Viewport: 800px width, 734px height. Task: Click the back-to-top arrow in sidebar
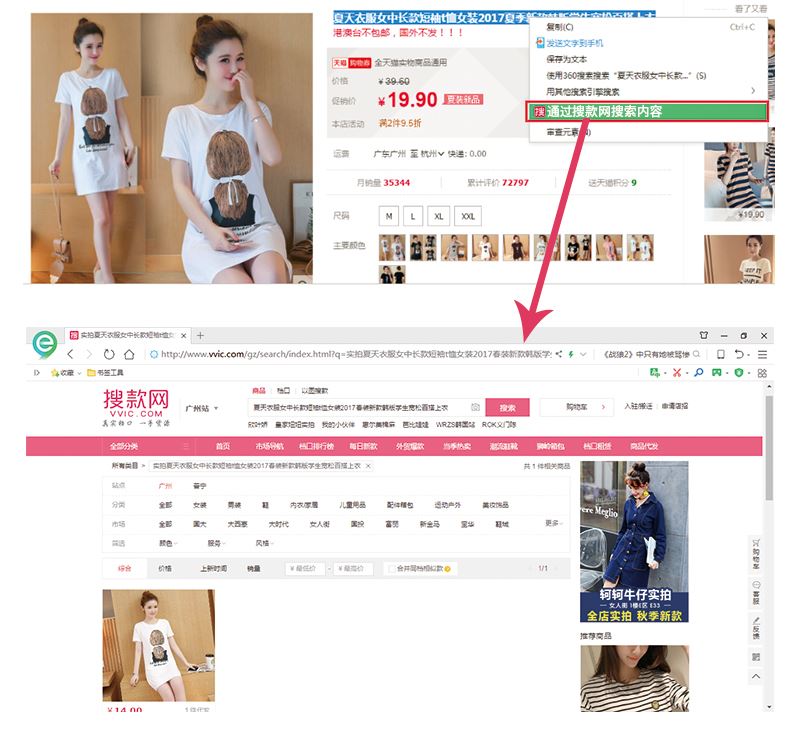[x=756, y=676]
